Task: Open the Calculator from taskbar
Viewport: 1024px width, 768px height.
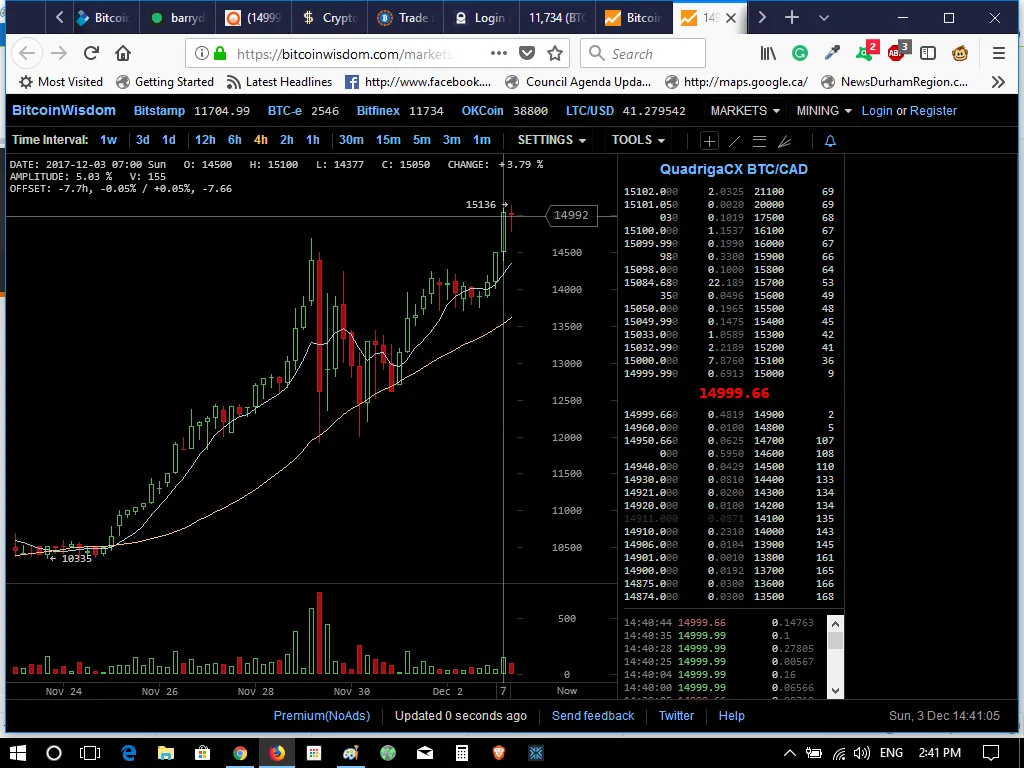Action: click(x=462, y=752)
